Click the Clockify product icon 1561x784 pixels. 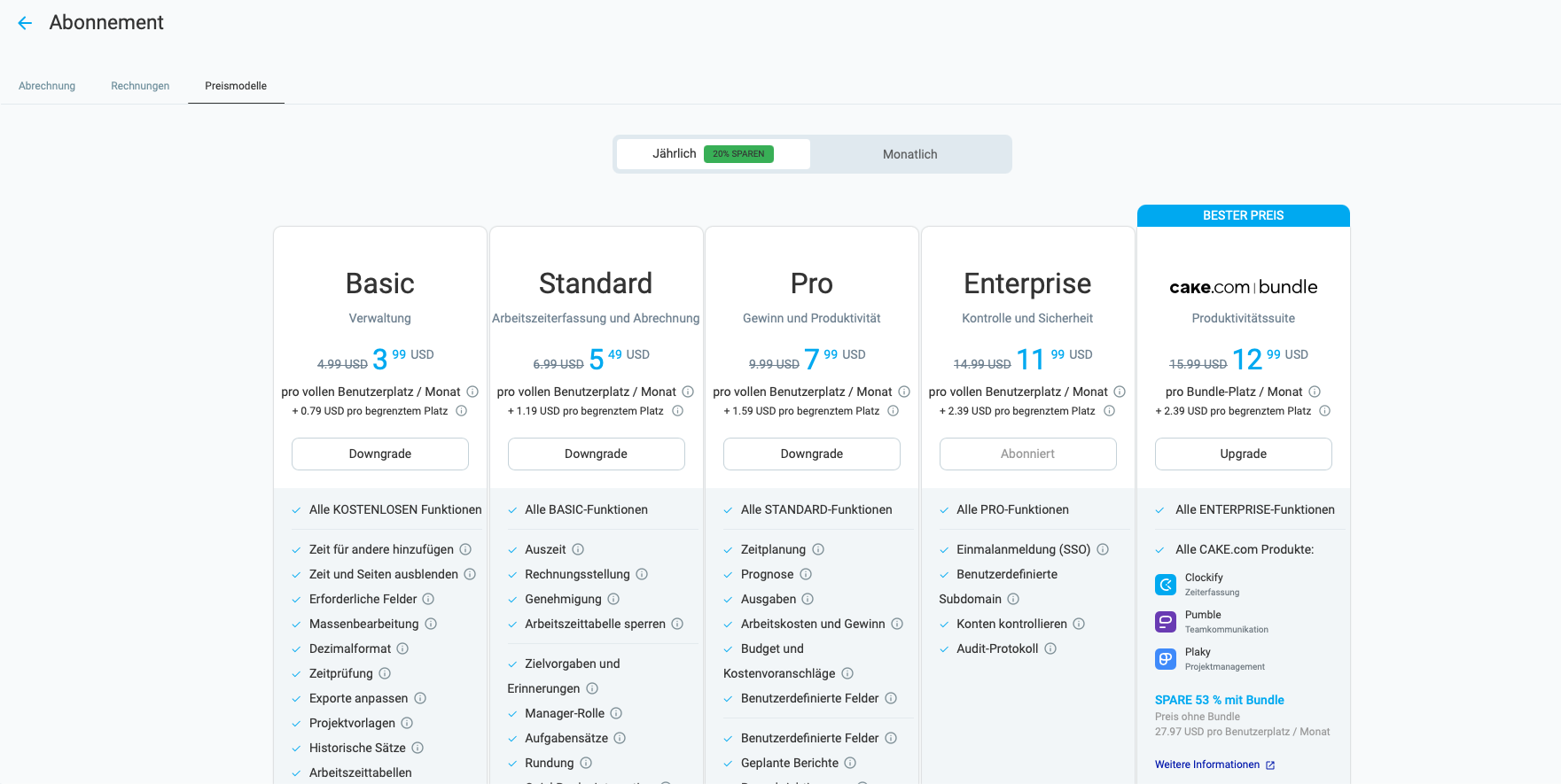[1166, 585]
